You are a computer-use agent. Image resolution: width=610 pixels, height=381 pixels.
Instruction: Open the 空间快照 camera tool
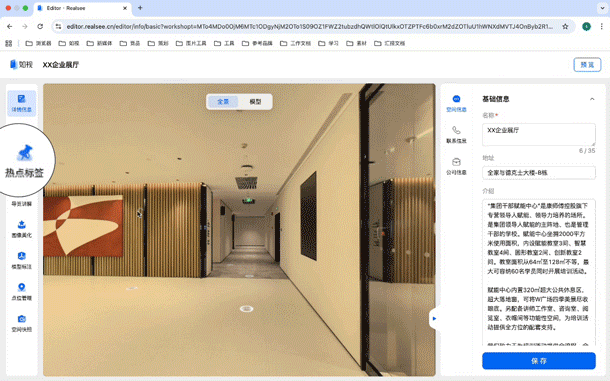coord(22,323)
